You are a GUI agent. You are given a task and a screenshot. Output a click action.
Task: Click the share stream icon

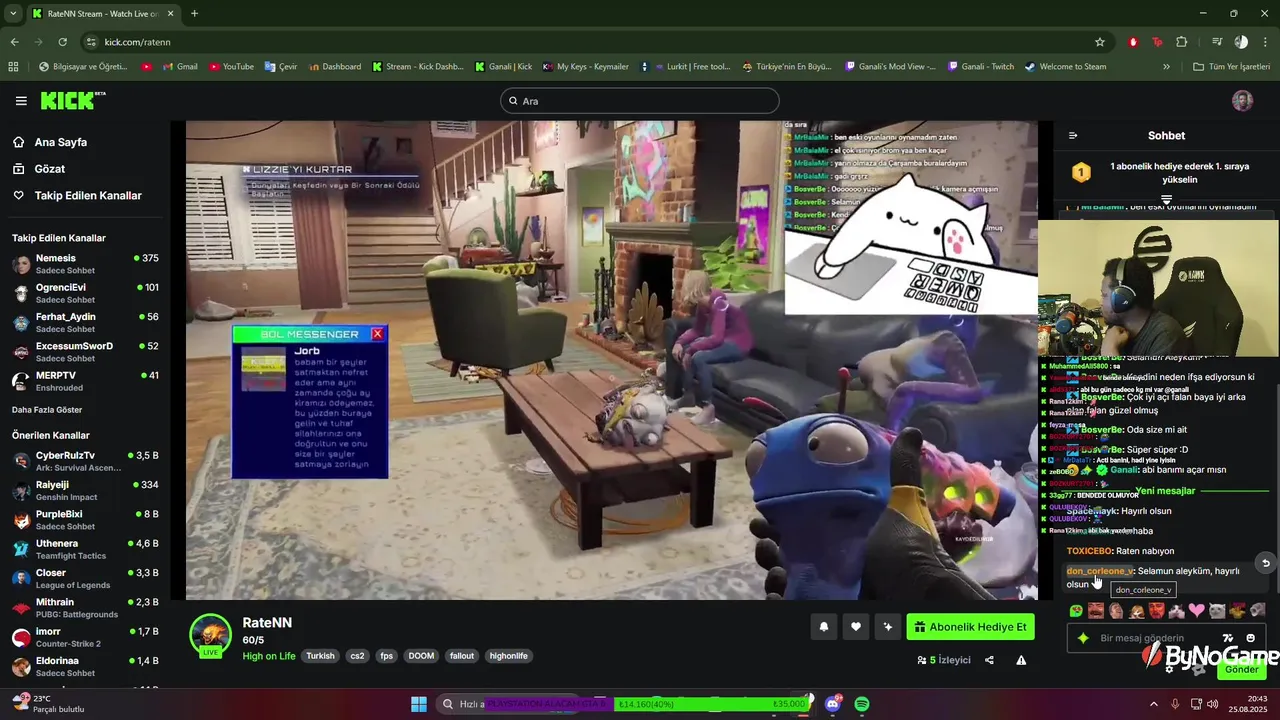coord(989,660)
